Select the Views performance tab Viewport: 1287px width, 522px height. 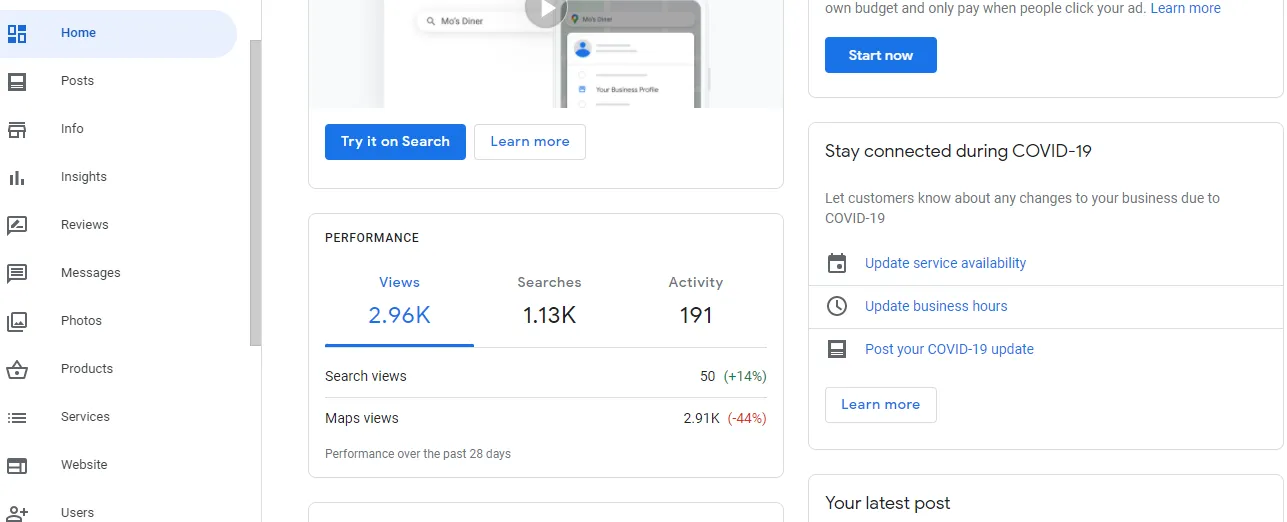(399, 305)
